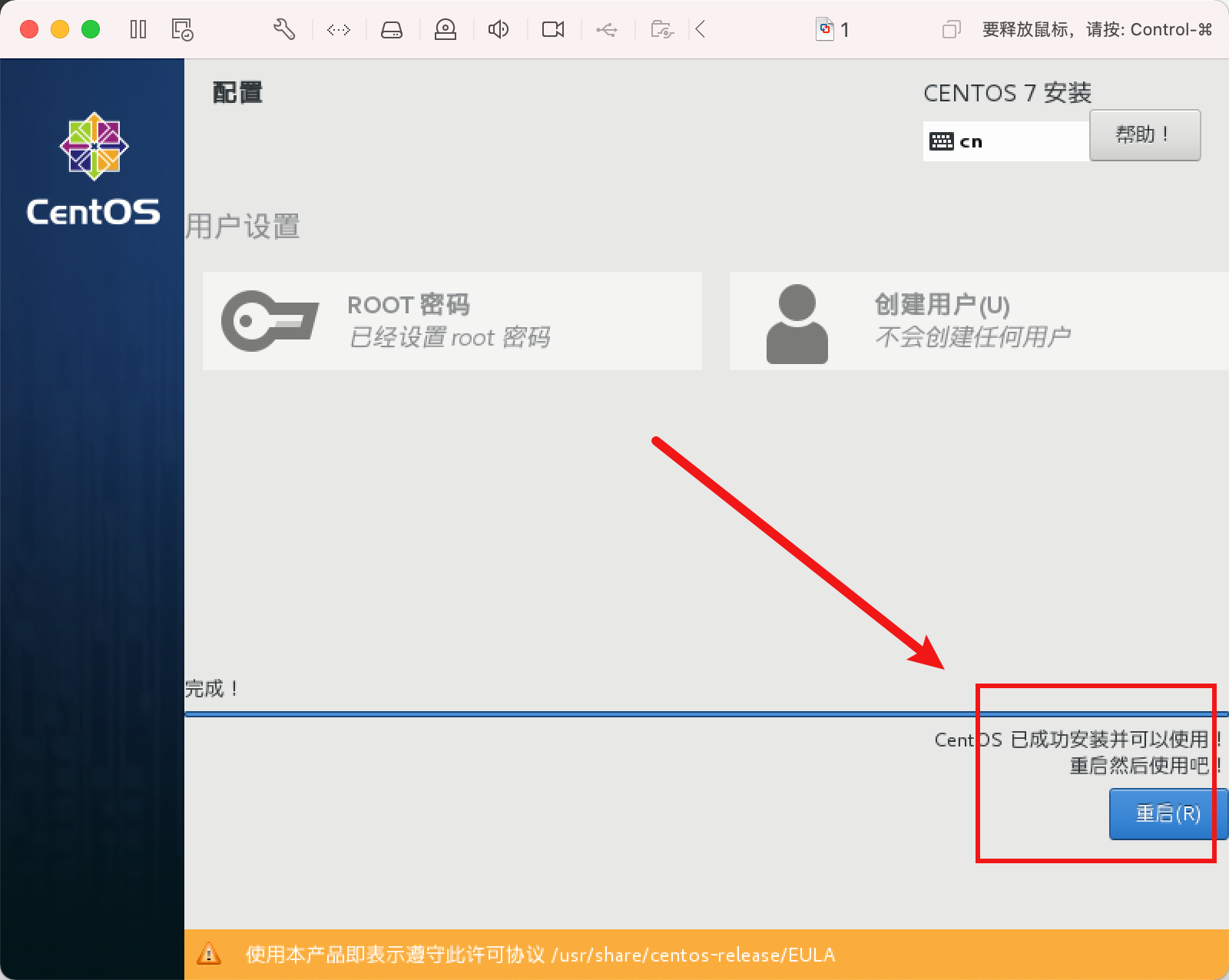This screenshot has width=1229, height=980.
Task: Open the ROOT 密码 settings entry
Action: coord(452,321)
